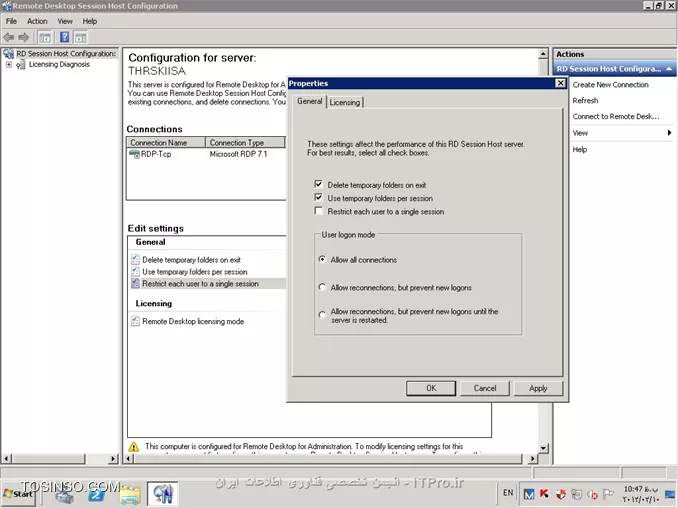Image resolution: width=678 pixels, height=508 pixels.
Task: Click Refresh in the Actions pane
Action: tap(585, 100)
